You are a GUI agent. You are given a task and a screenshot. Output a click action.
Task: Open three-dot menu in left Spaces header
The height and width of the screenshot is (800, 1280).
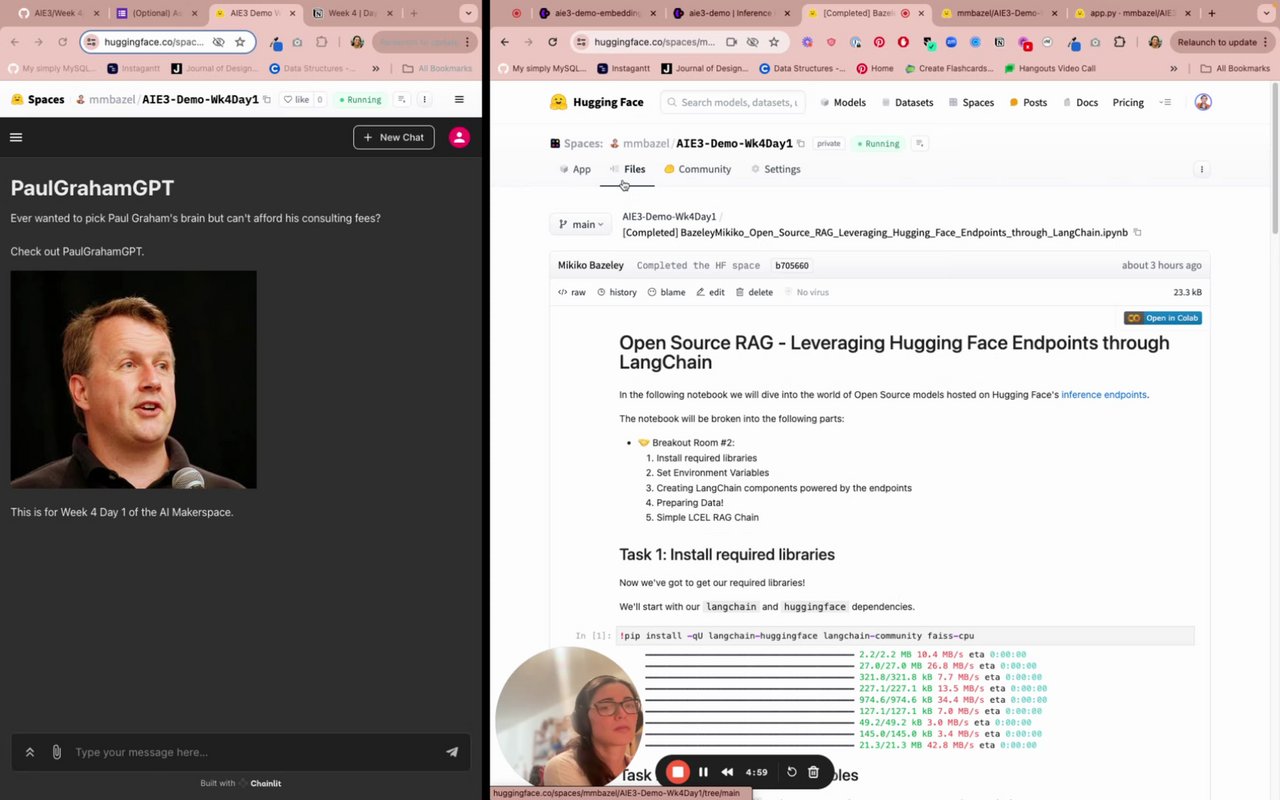(x=424, y=100)
